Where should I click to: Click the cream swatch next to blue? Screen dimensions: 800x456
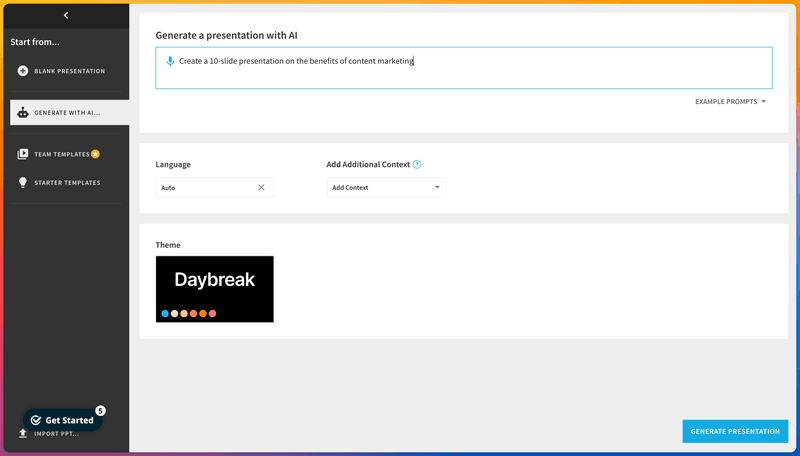click(174, 314)
